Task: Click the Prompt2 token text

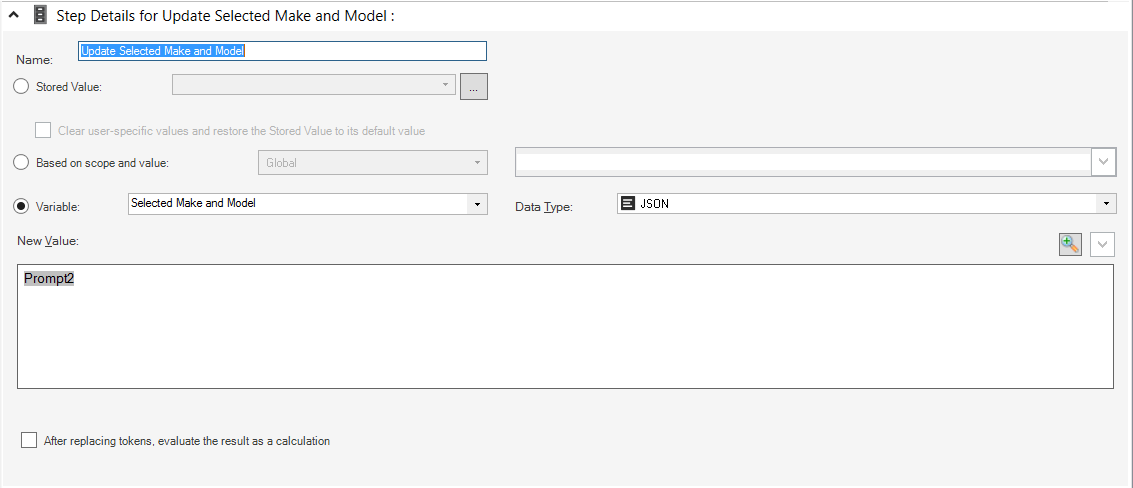Action: click(49, 278)
